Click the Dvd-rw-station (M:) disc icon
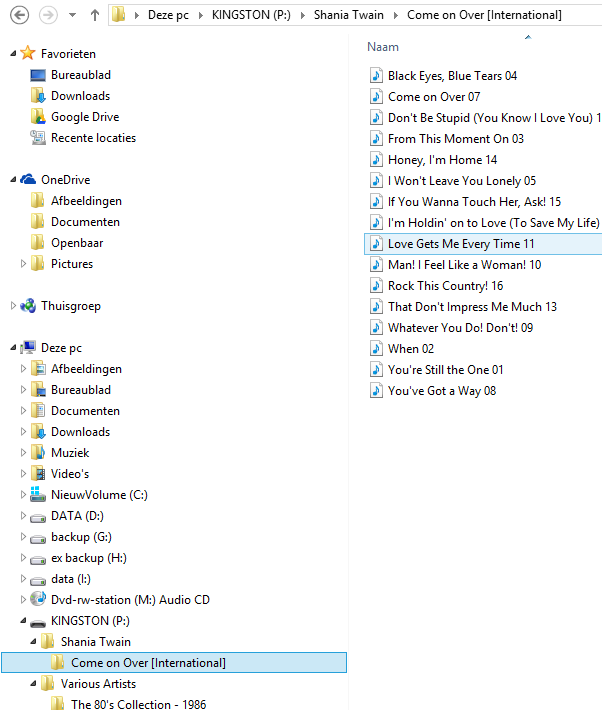This screenshot has width=602, height=710. point(38,599)
